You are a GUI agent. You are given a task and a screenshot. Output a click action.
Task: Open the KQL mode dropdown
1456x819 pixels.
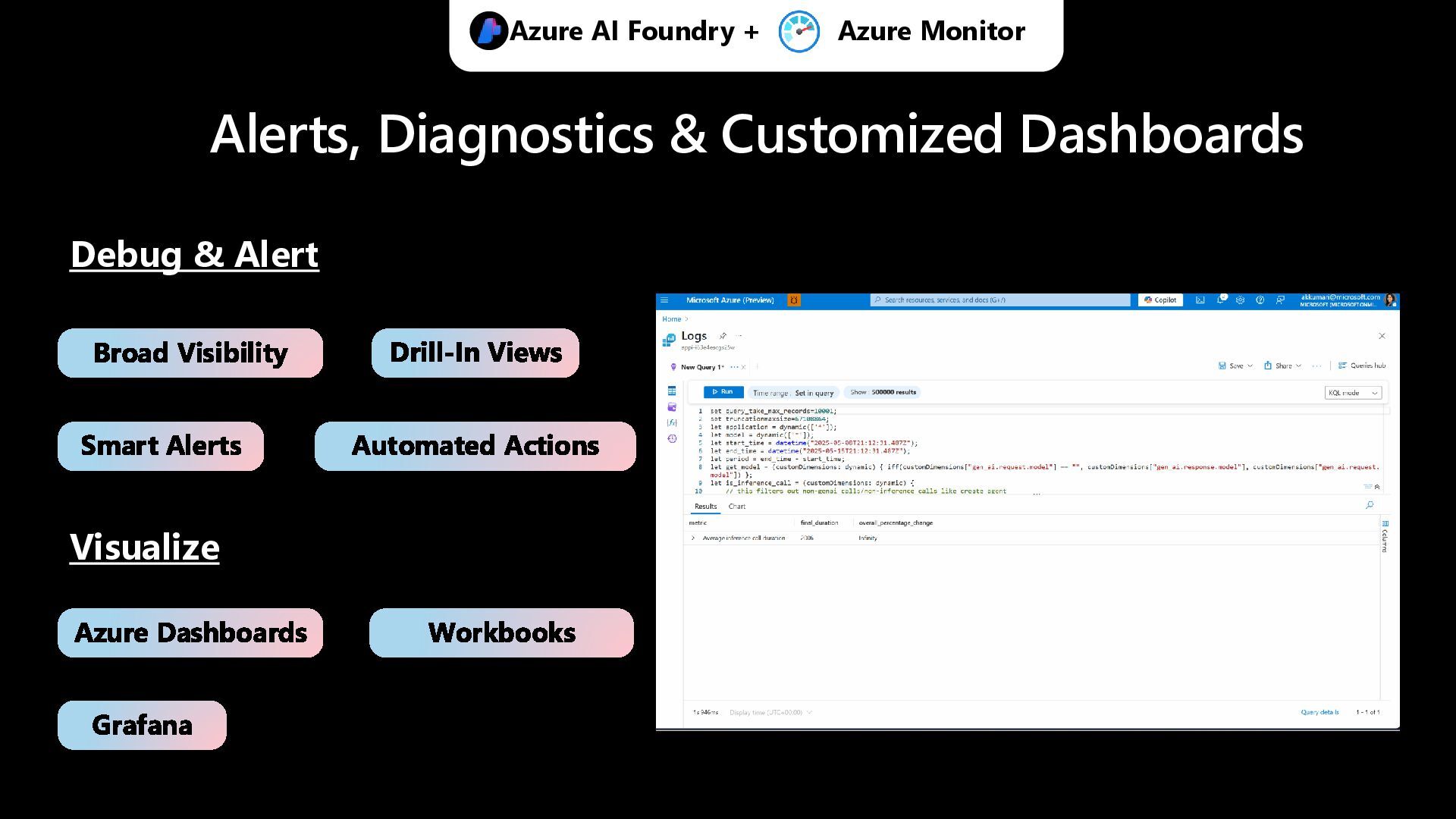tap(1353, 393)
